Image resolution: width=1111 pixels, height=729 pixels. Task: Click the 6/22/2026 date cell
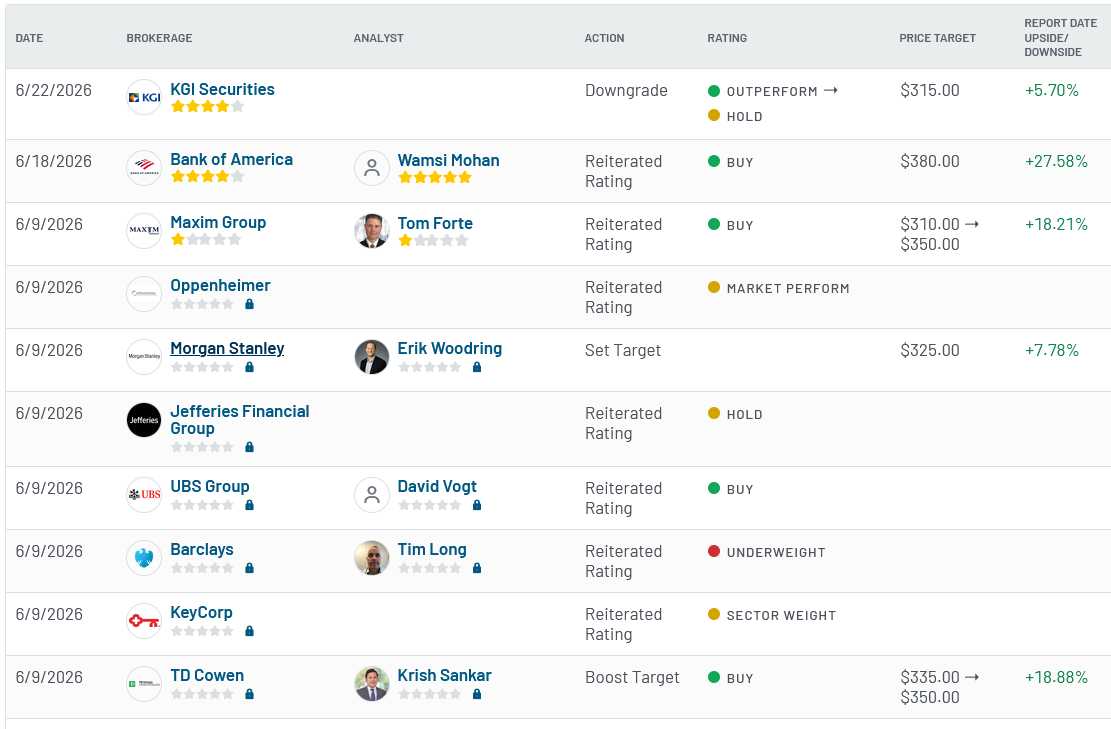54,91
